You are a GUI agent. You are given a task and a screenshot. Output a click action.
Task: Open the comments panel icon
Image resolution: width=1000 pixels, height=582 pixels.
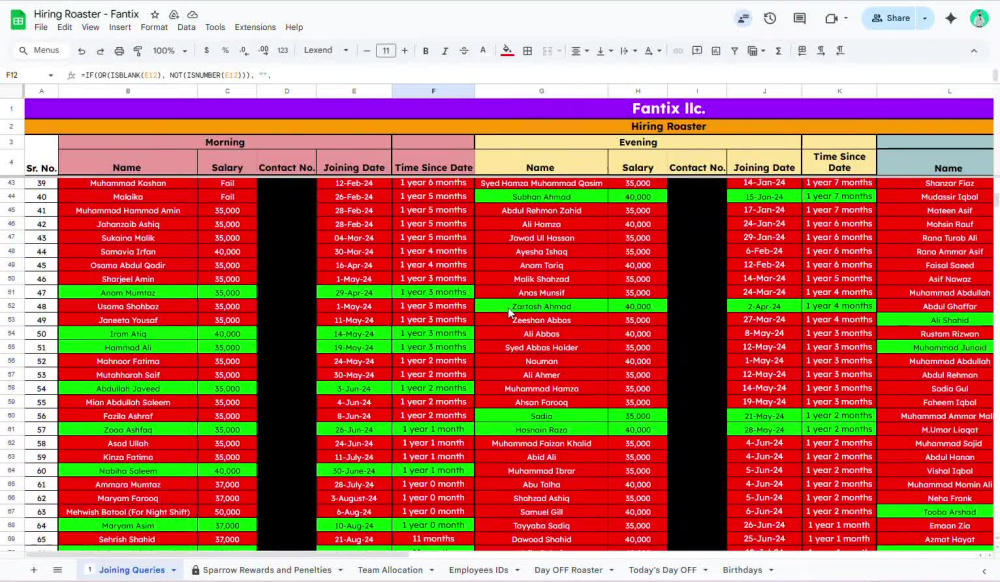click(x=799, y=18)
